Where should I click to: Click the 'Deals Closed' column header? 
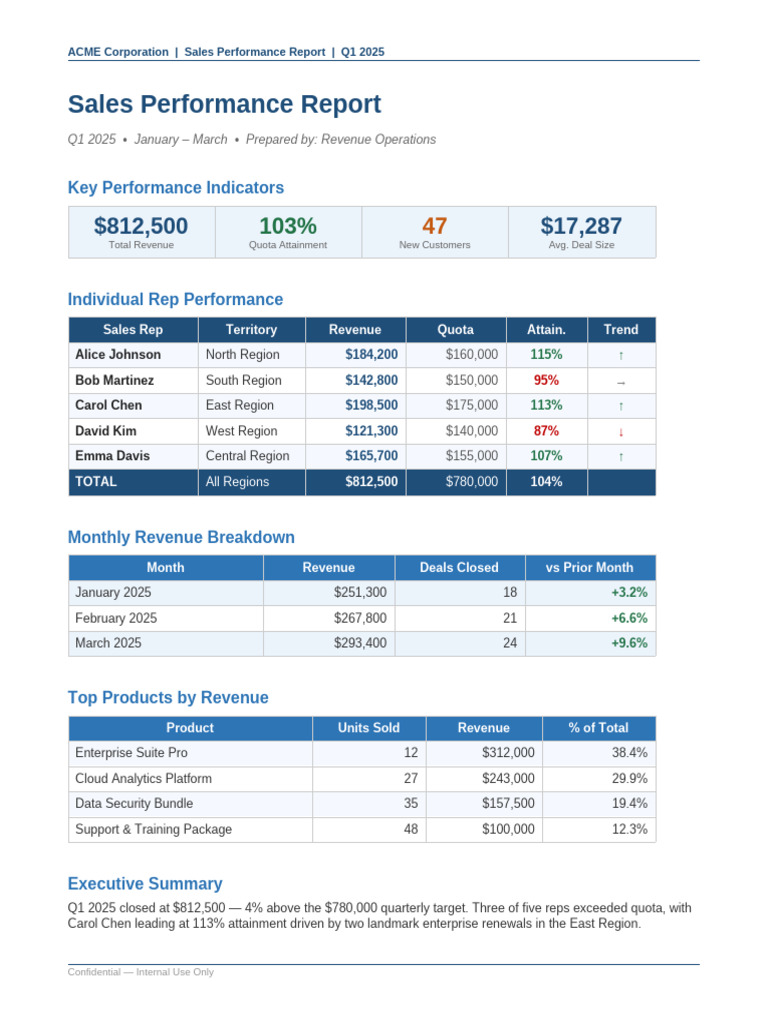(x=459, y=568)
